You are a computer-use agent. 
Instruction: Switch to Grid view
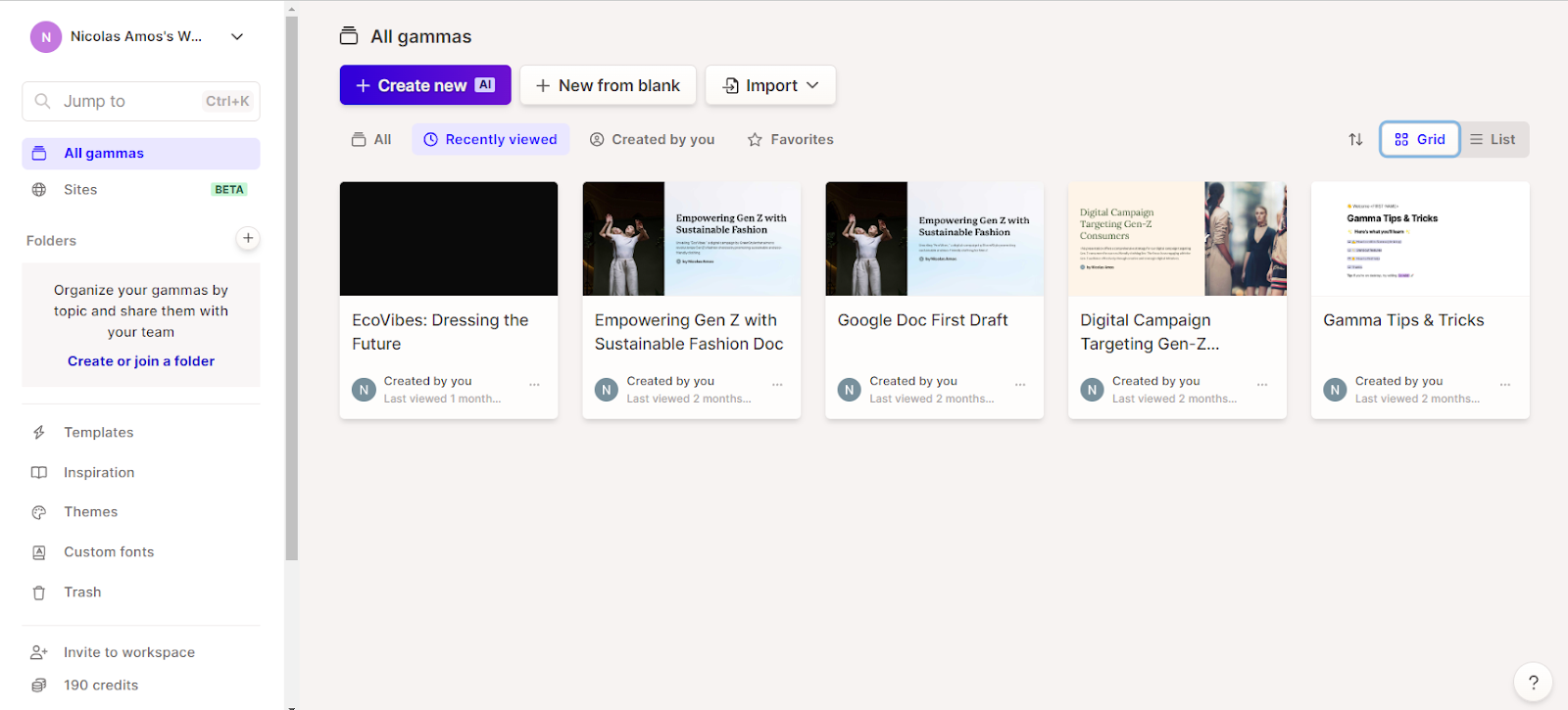1419,140
